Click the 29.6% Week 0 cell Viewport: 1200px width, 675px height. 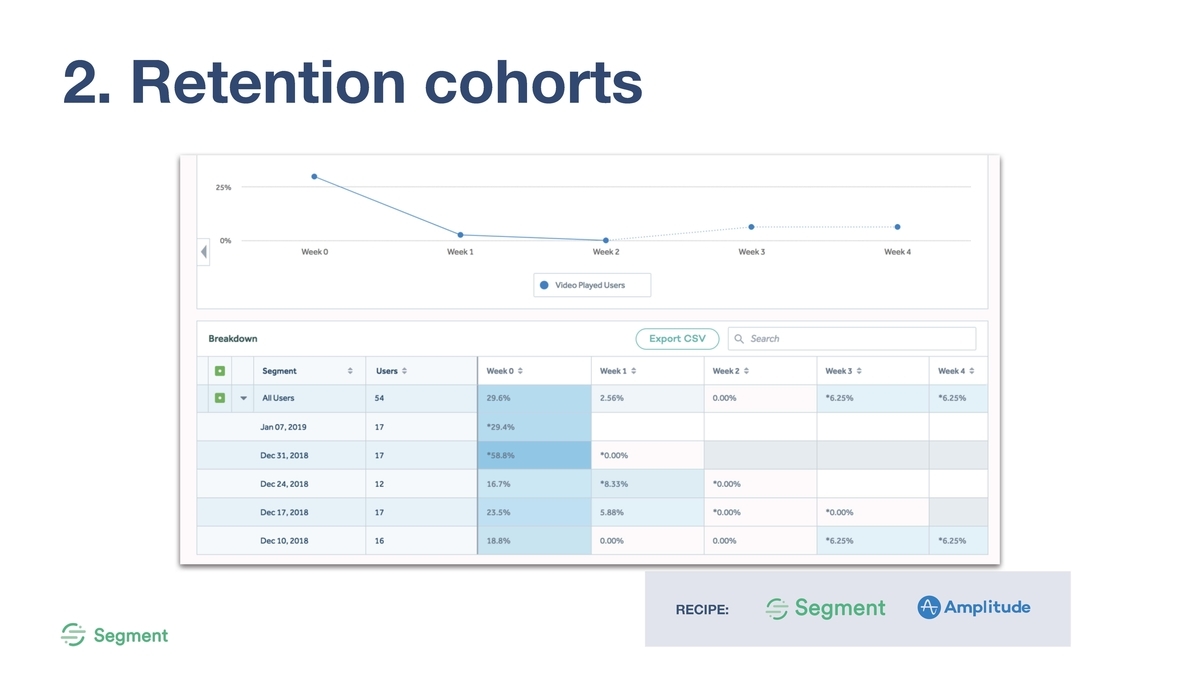pos(534,398)
